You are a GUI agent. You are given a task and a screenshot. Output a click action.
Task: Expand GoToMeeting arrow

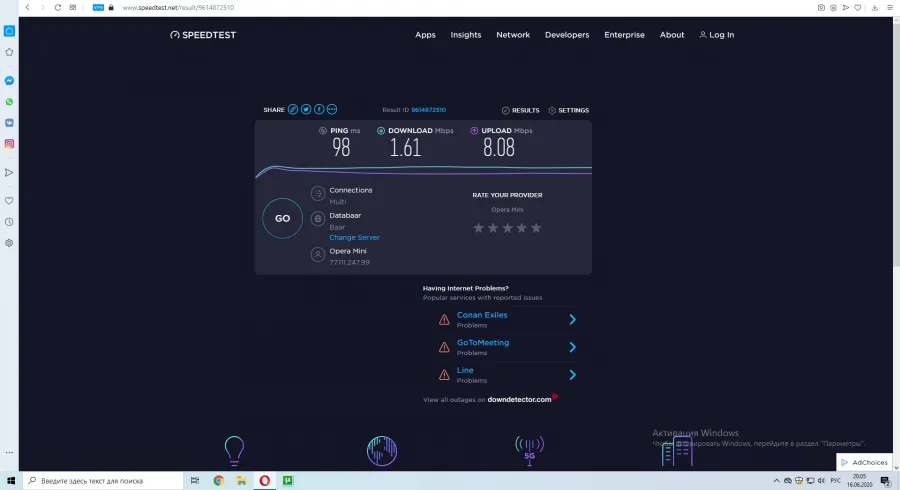click(572, 347)
